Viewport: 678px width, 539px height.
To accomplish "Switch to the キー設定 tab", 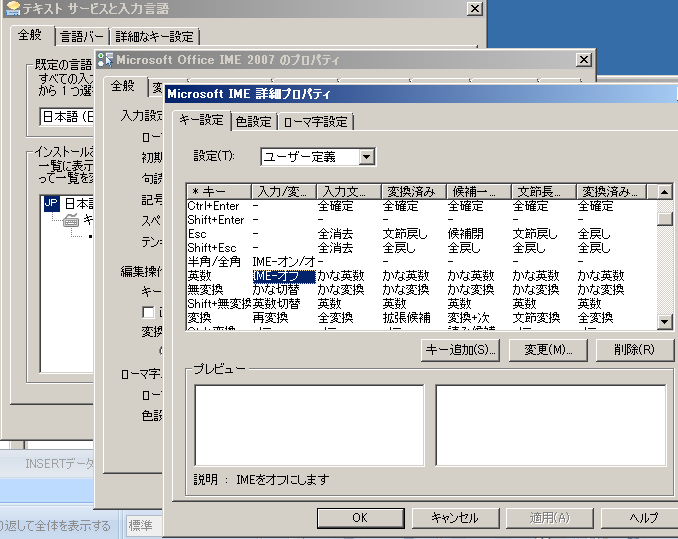I will 201,120.
